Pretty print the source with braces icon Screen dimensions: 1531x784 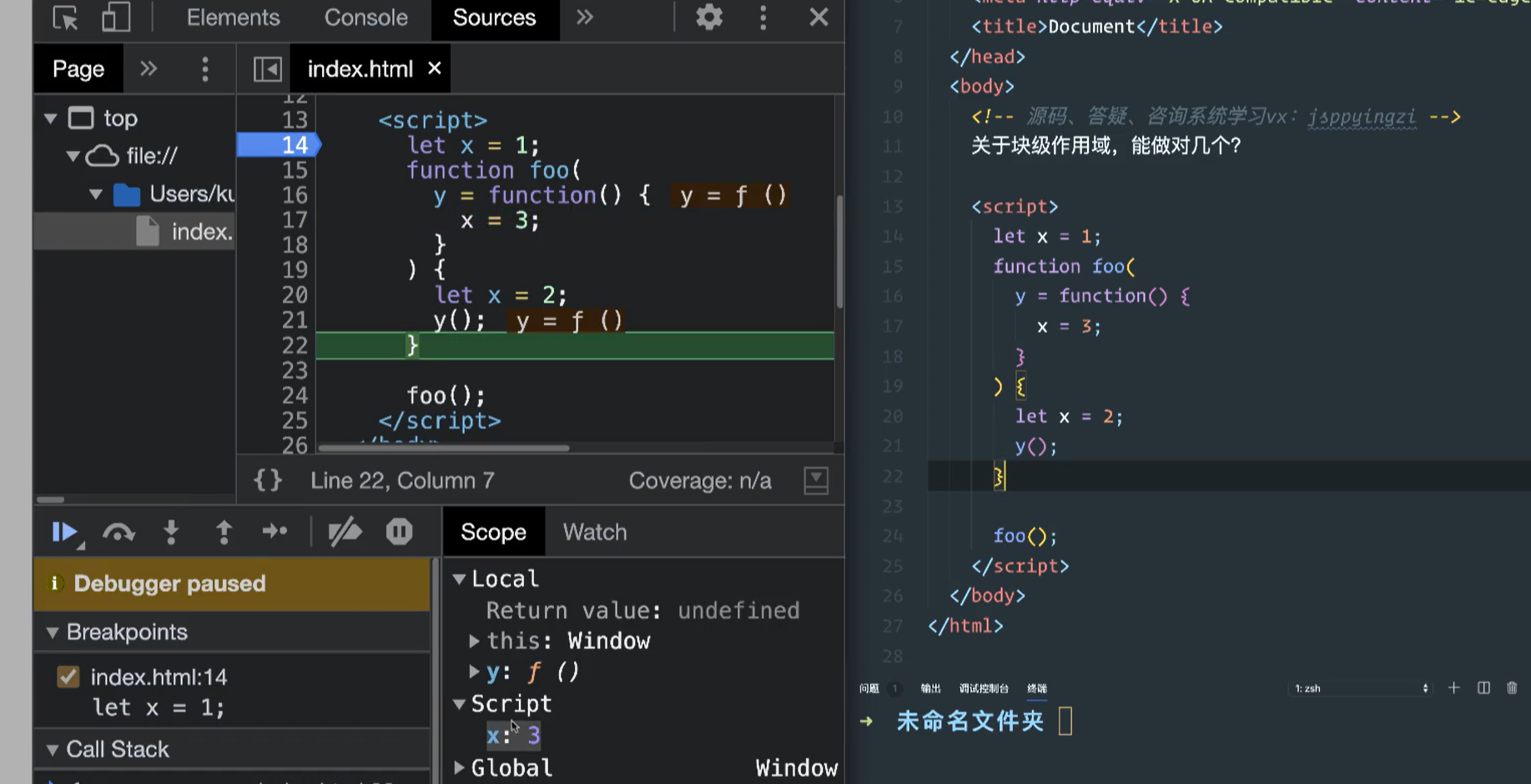(x=268, y=480)
